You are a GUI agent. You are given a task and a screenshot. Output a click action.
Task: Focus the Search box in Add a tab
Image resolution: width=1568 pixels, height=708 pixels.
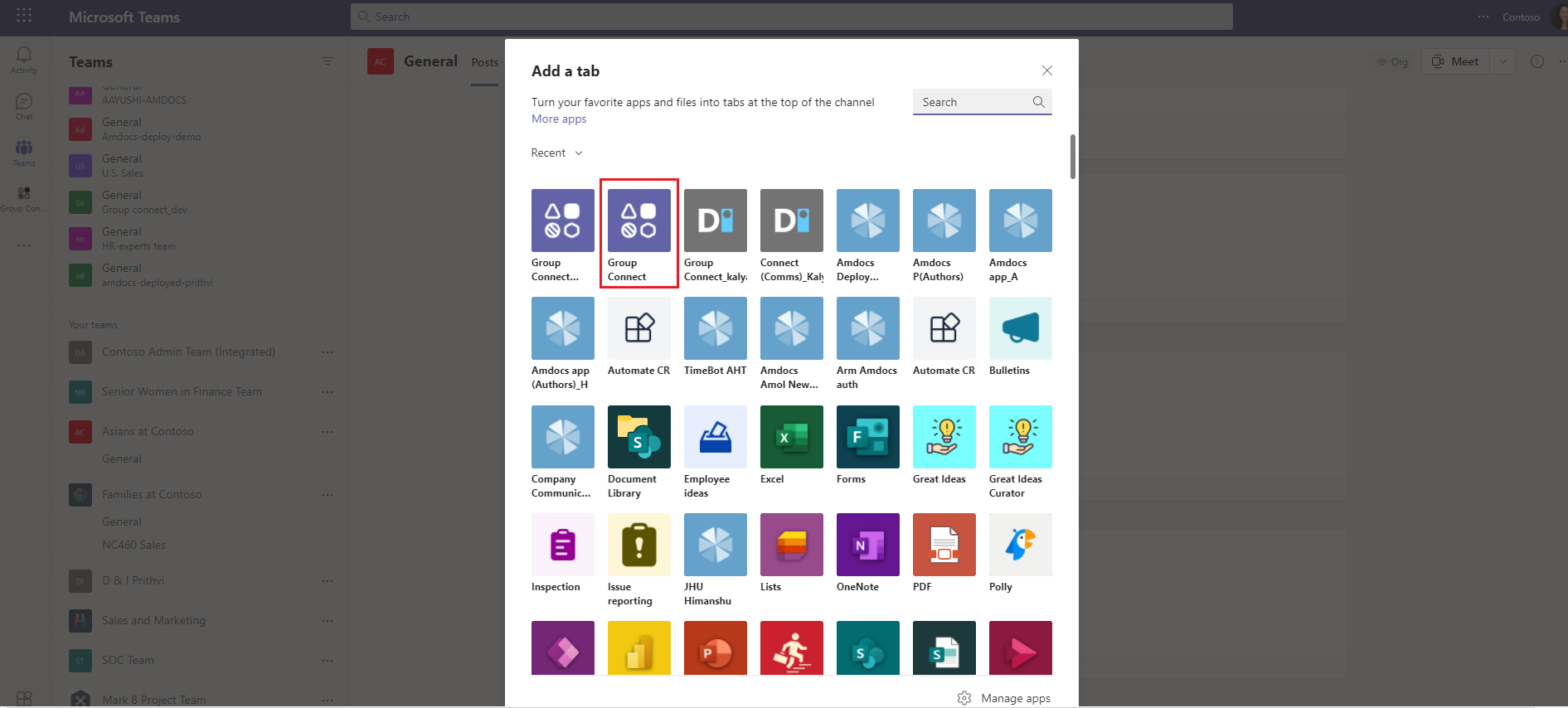click(983, 102)
